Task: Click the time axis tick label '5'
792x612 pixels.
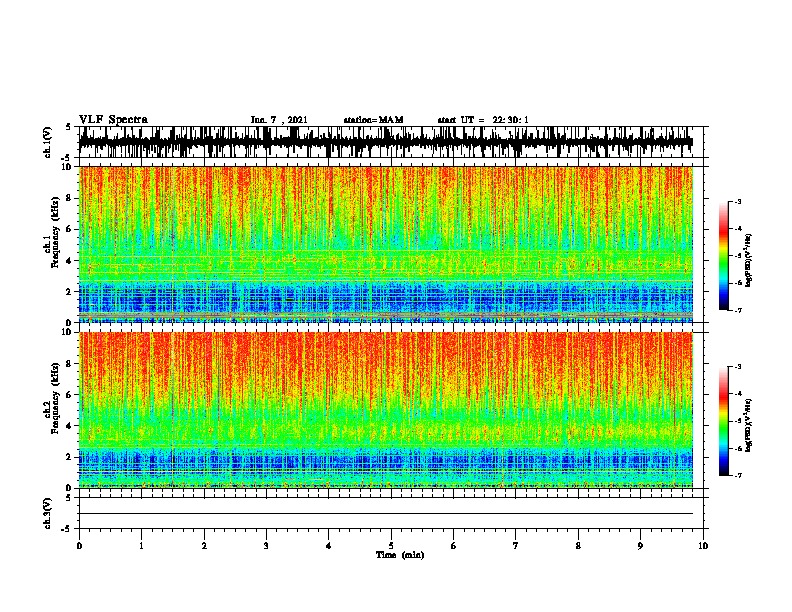Action: (391, 546)
